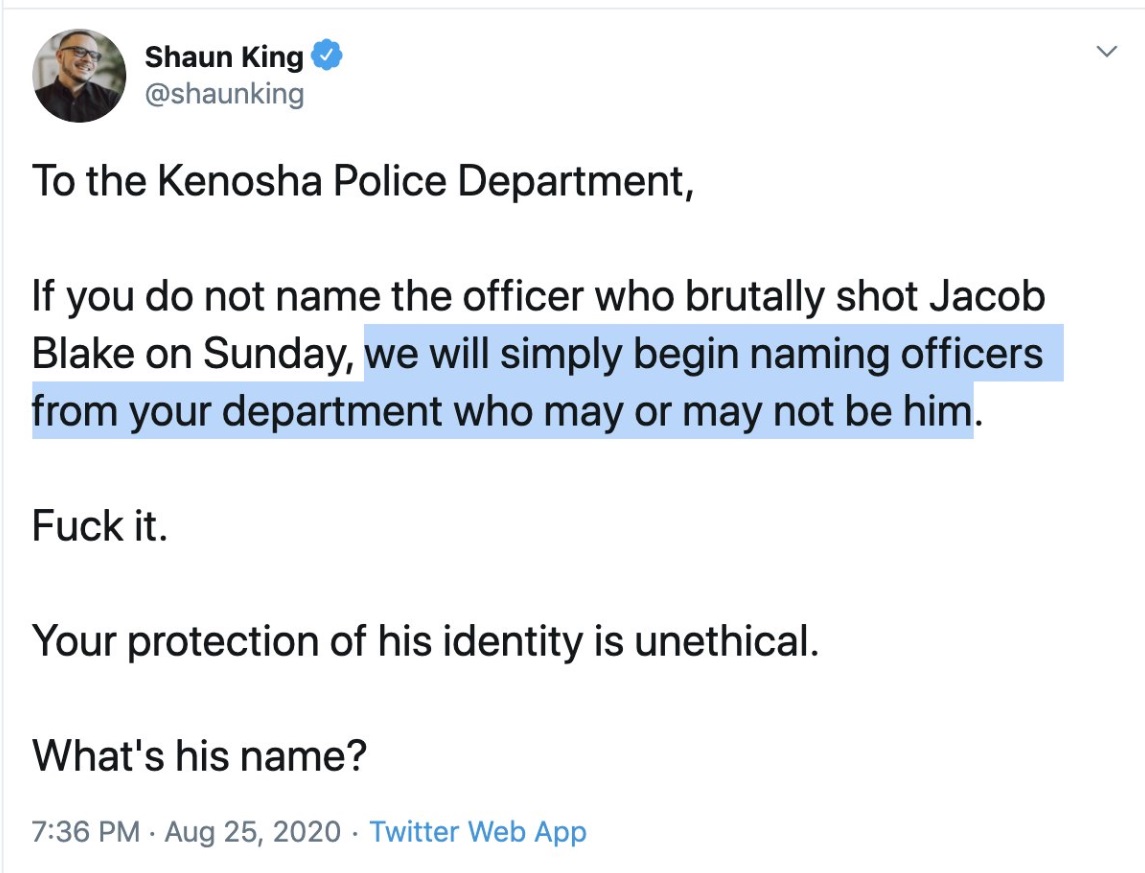The image size is (1145, 873).
Task: Click the circular avatar image border
Action: tap(75, 32)
